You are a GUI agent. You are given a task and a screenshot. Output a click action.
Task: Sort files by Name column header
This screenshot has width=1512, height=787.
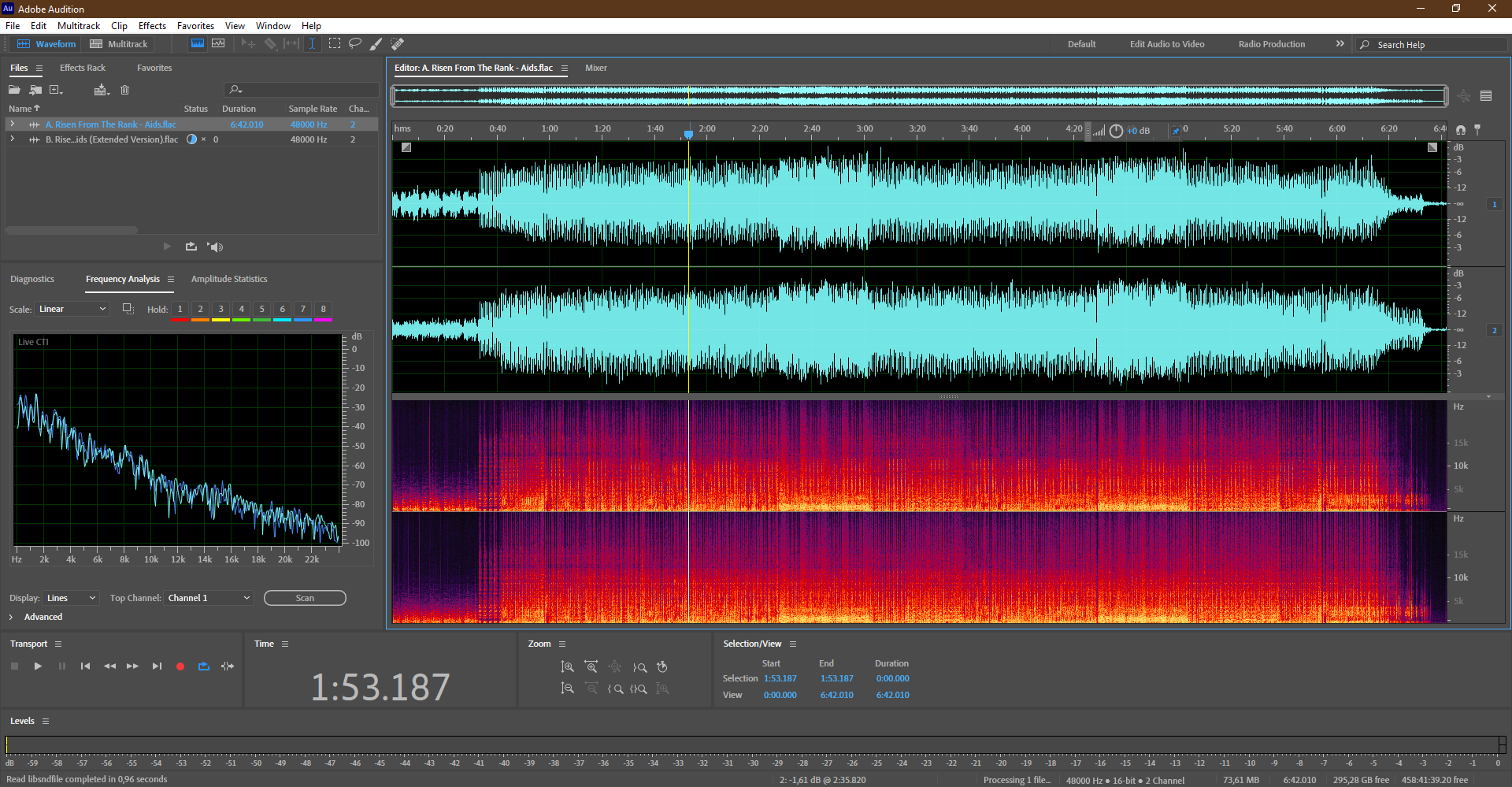pos(24,109)
